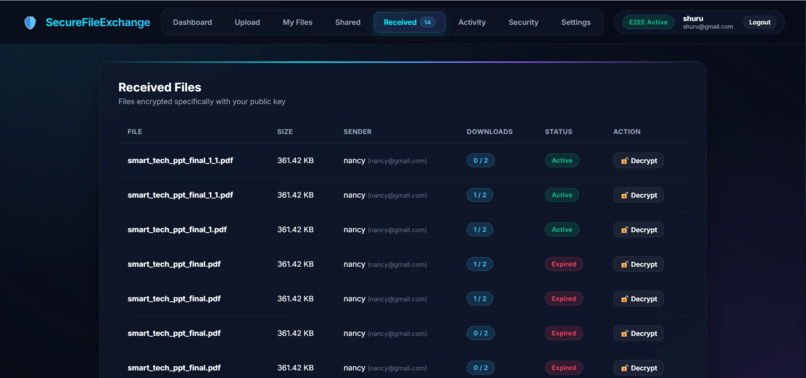The width and height of the screenshot is (806, 378).
Task: Click the Received Files heading
Action: (x=160, y=87)
